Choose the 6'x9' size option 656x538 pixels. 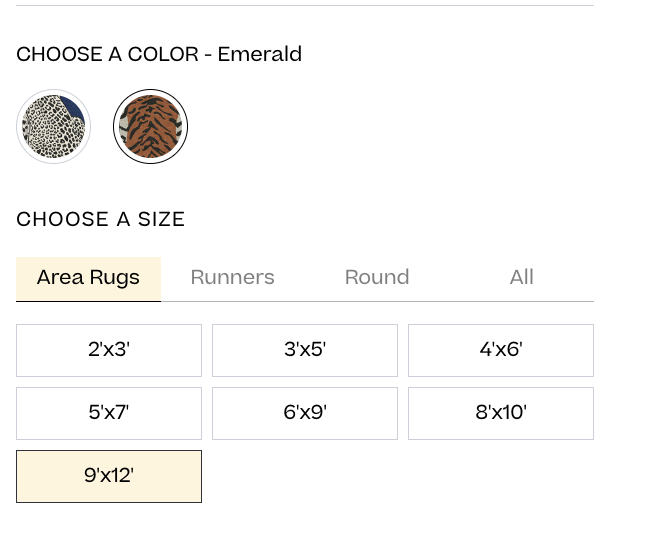pos(305,413)
